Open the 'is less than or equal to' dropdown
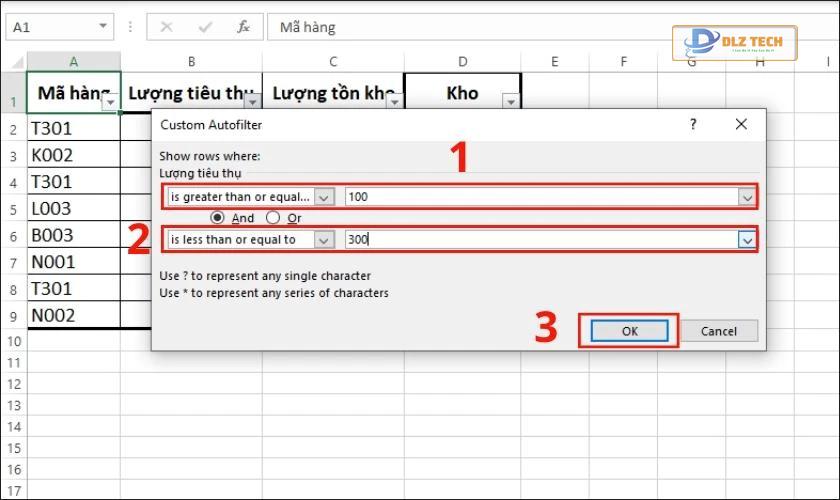The width and height of the screenshot is (840, 500). [324, 240]
